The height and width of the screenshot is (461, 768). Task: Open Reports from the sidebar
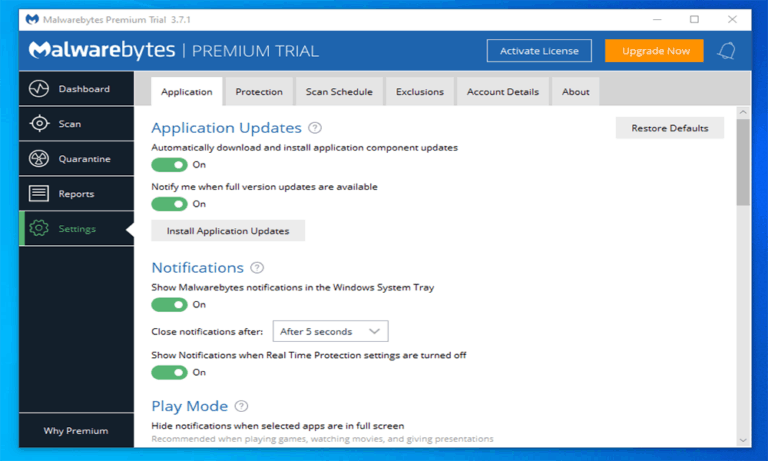76,194
